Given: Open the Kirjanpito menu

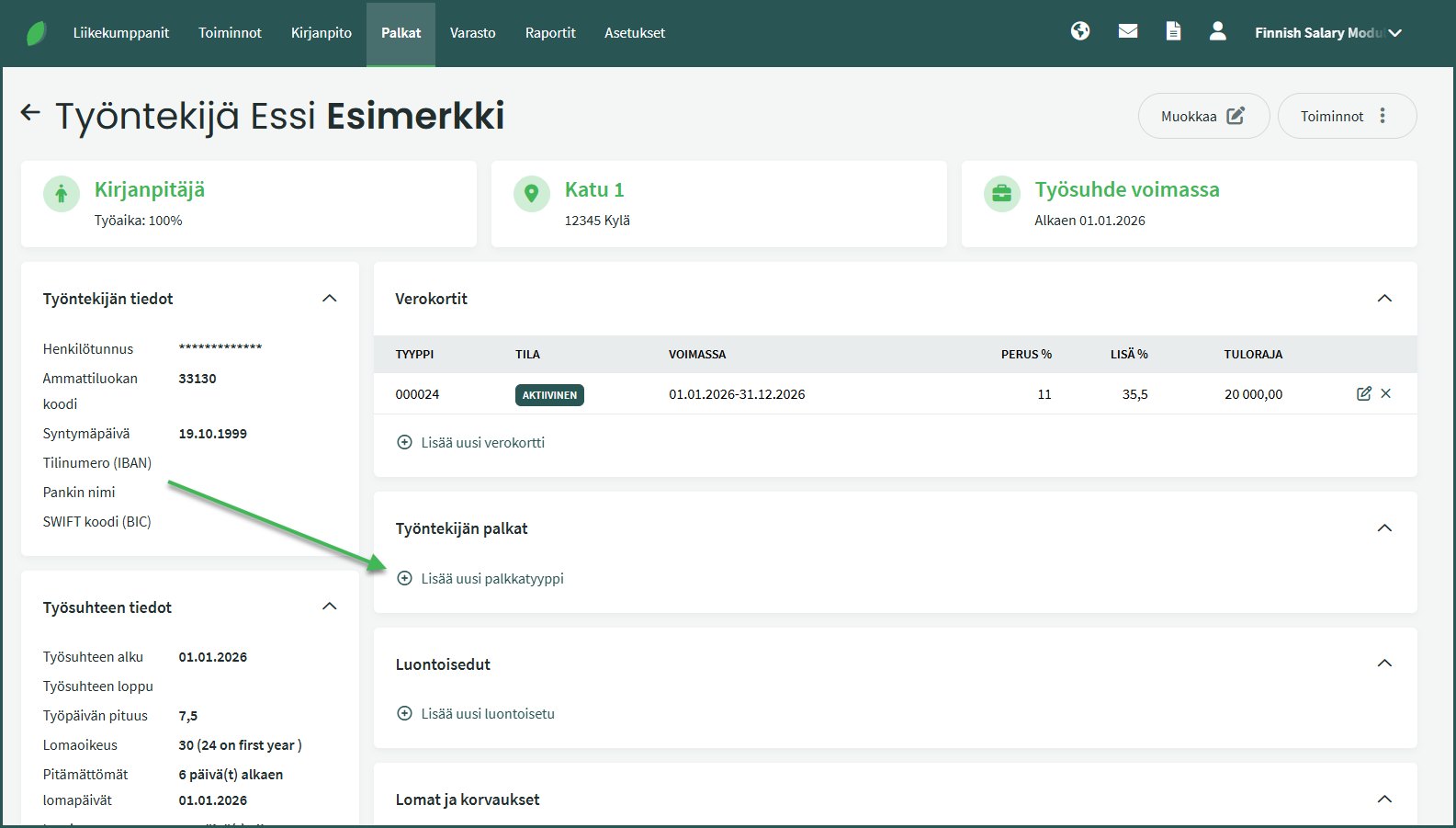Looking at the screenshot, I should tap(321, 33).
